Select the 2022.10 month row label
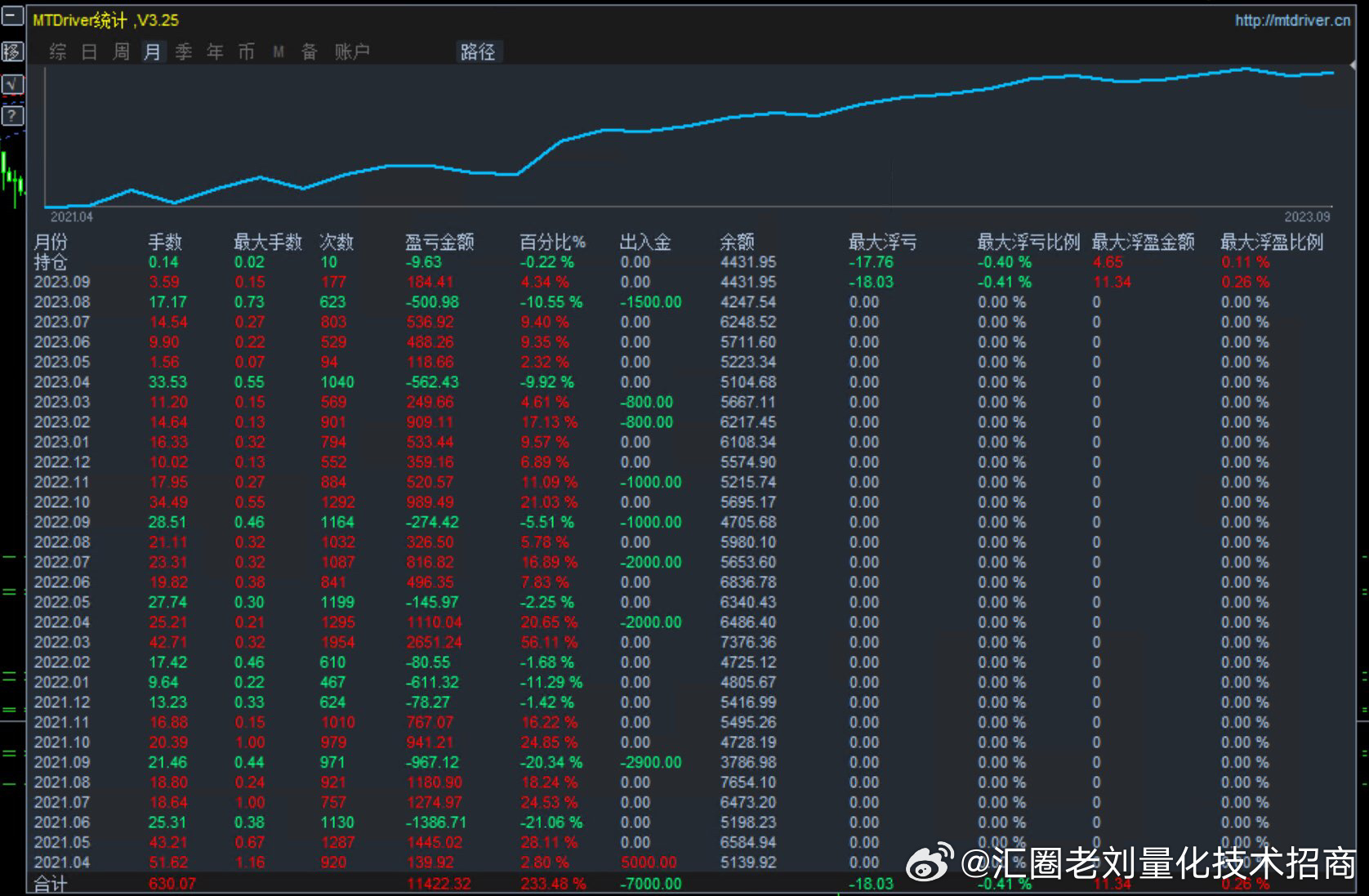Image resolution: width=1369 pixels, height=896 pixels. [x=62, y=502]
